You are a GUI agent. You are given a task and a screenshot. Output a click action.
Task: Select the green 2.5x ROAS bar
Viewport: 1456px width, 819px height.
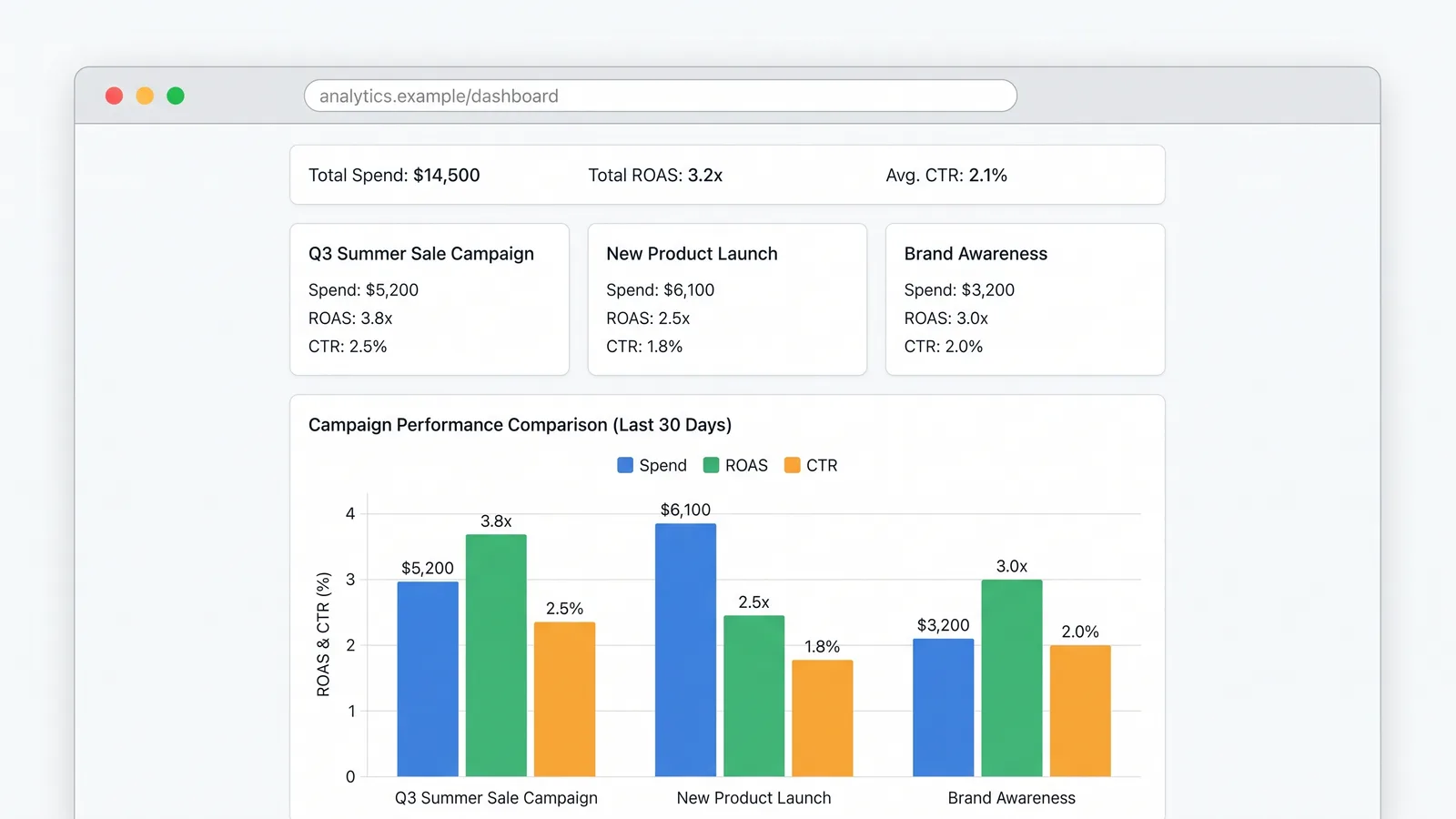753,696
